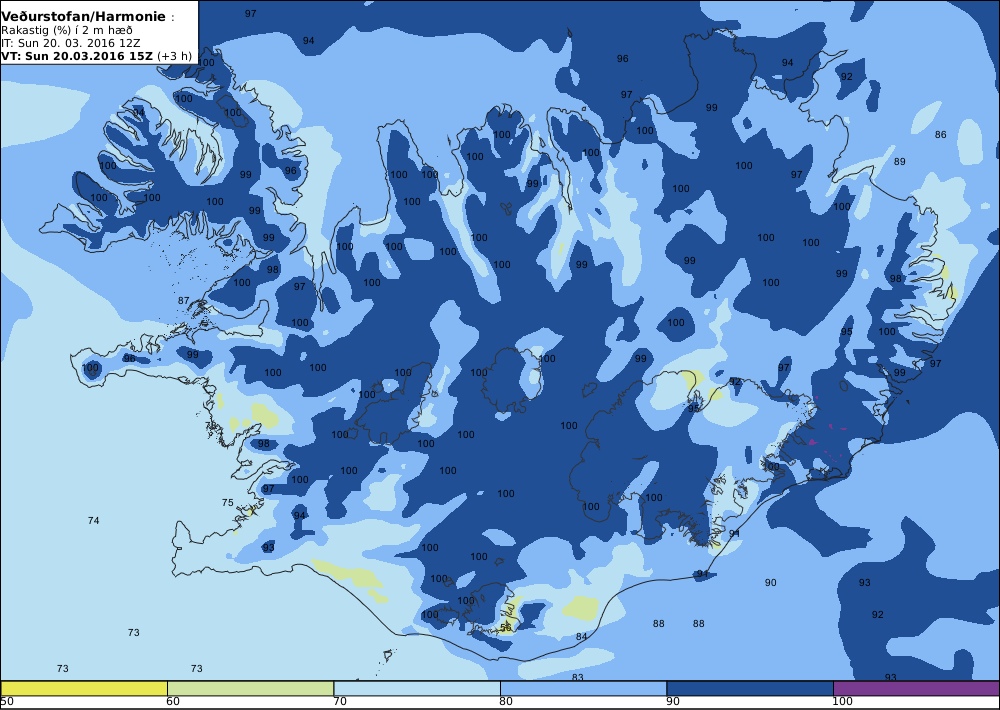Click the humidity value '75' on the map

point(228,503)
